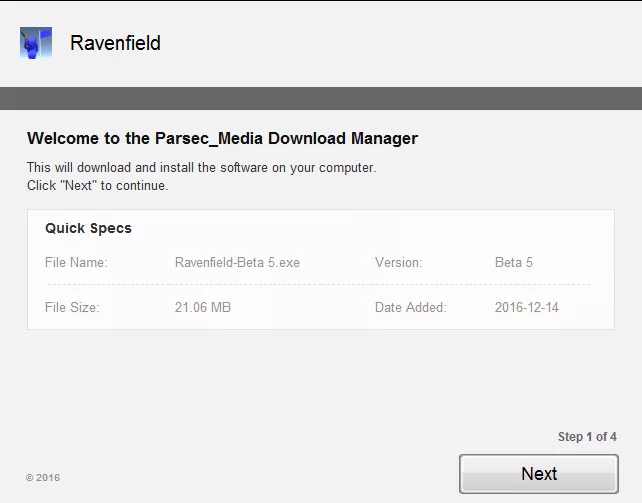Click the "Welcome to the Parsec_Media Download Manager" heading
The width and height of the screenshot is (642, 503).
point(222,138)
